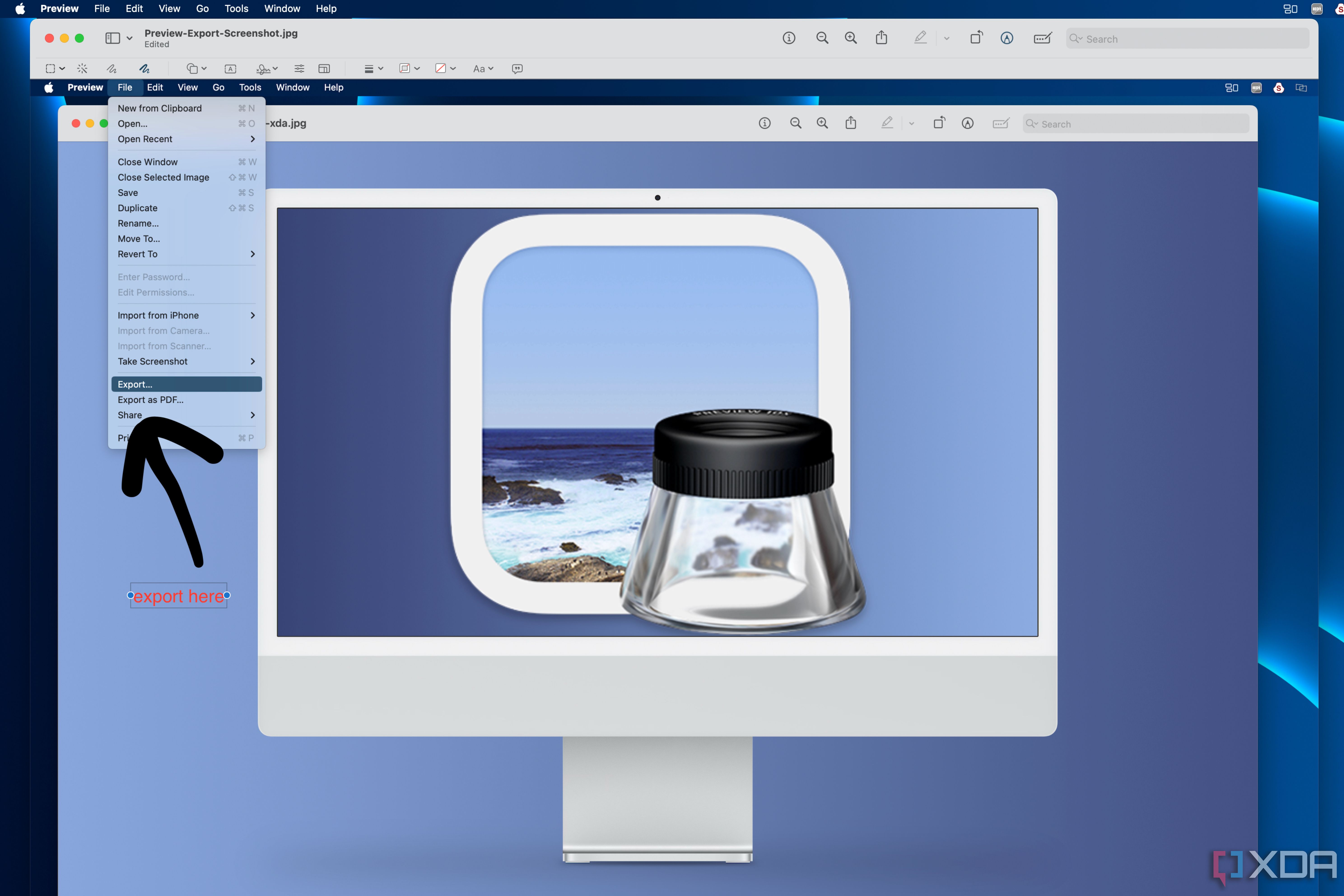Add a text box with the Text tool
1344x896 pixels.
[230, 69]
